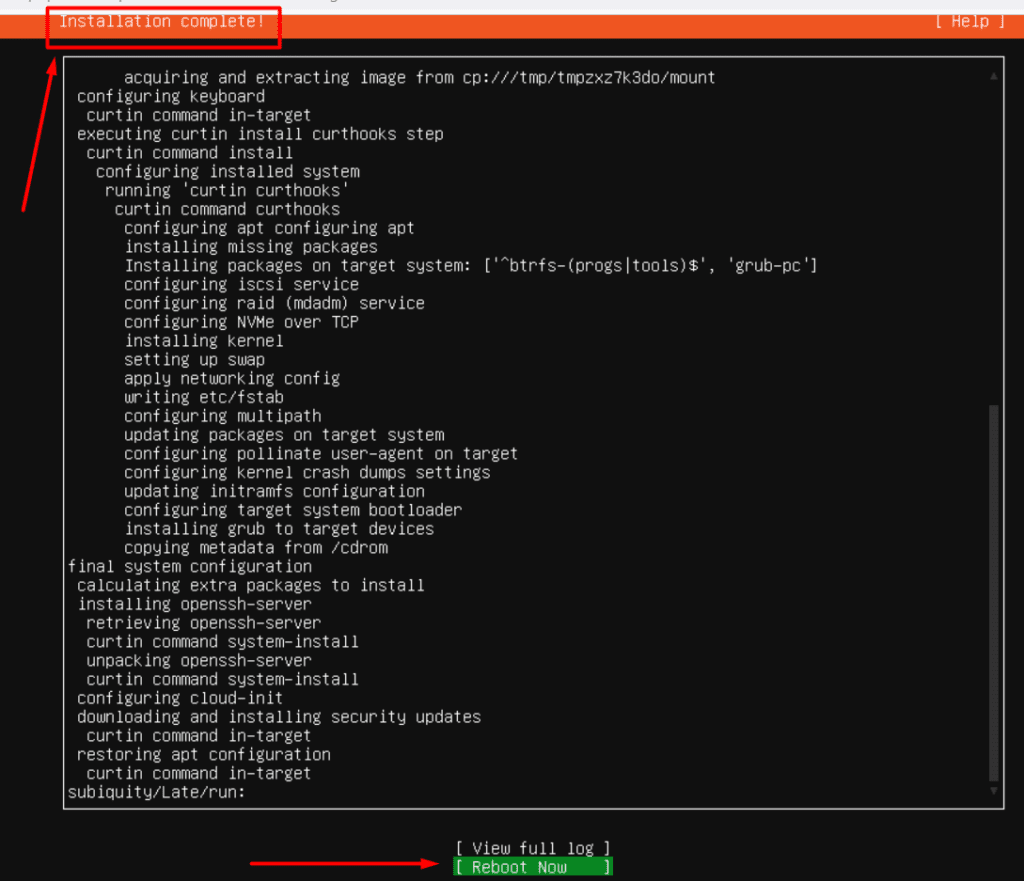The image size is (1024, 881).
Task: Click the 'subiquity/Late/run:' log line
Action: [156, 792]
